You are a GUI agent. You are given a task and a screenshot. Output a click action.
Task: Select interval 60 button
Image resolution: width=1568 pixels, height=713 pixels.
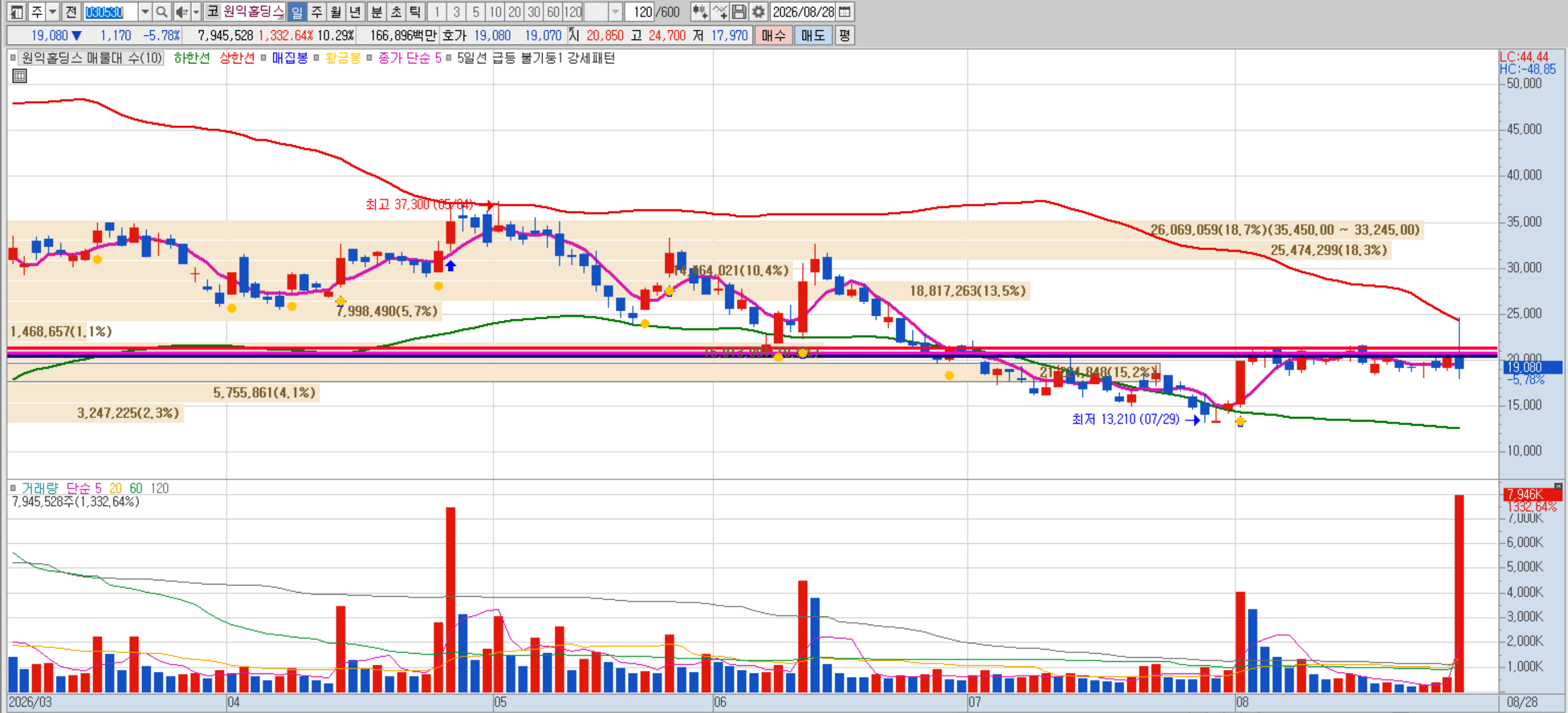coord(553,12)
